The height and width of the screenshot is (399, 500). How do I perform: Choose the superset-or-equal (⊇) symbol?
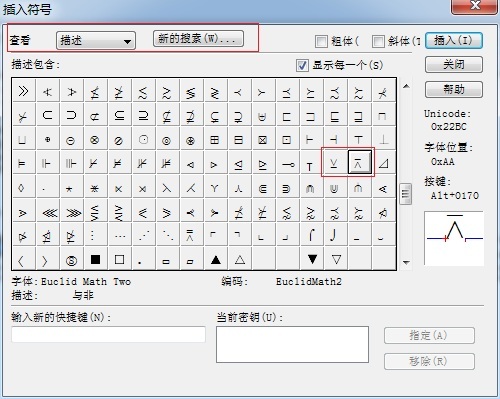143,115
